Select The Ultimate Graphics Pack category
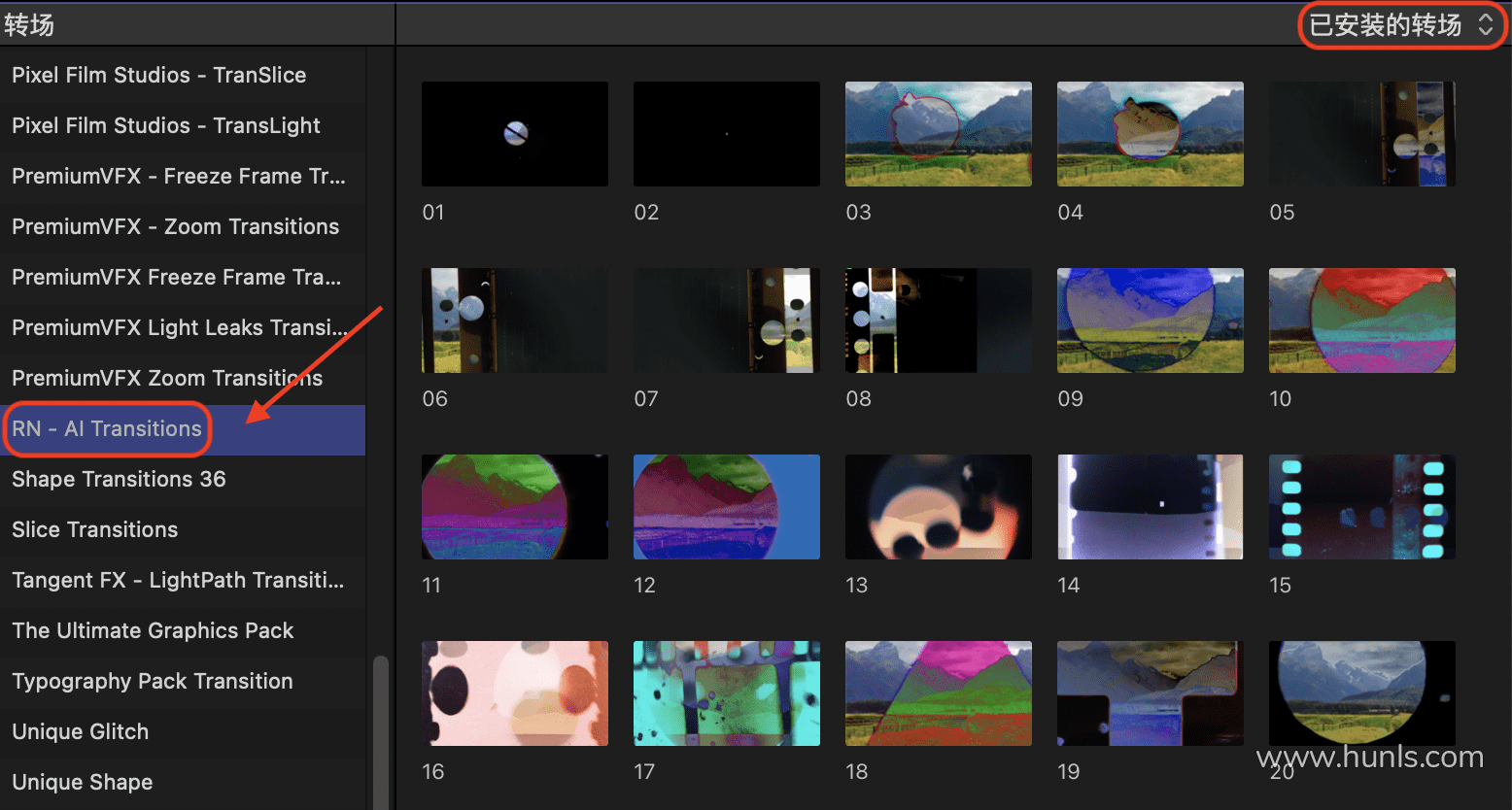 pos(183,631)
